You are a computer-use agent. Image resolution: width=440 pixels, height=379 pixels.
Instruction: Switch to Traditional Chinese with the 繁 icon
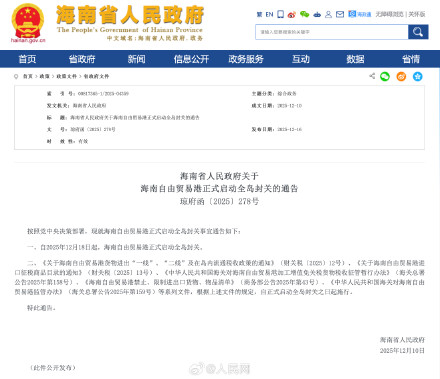259,14
